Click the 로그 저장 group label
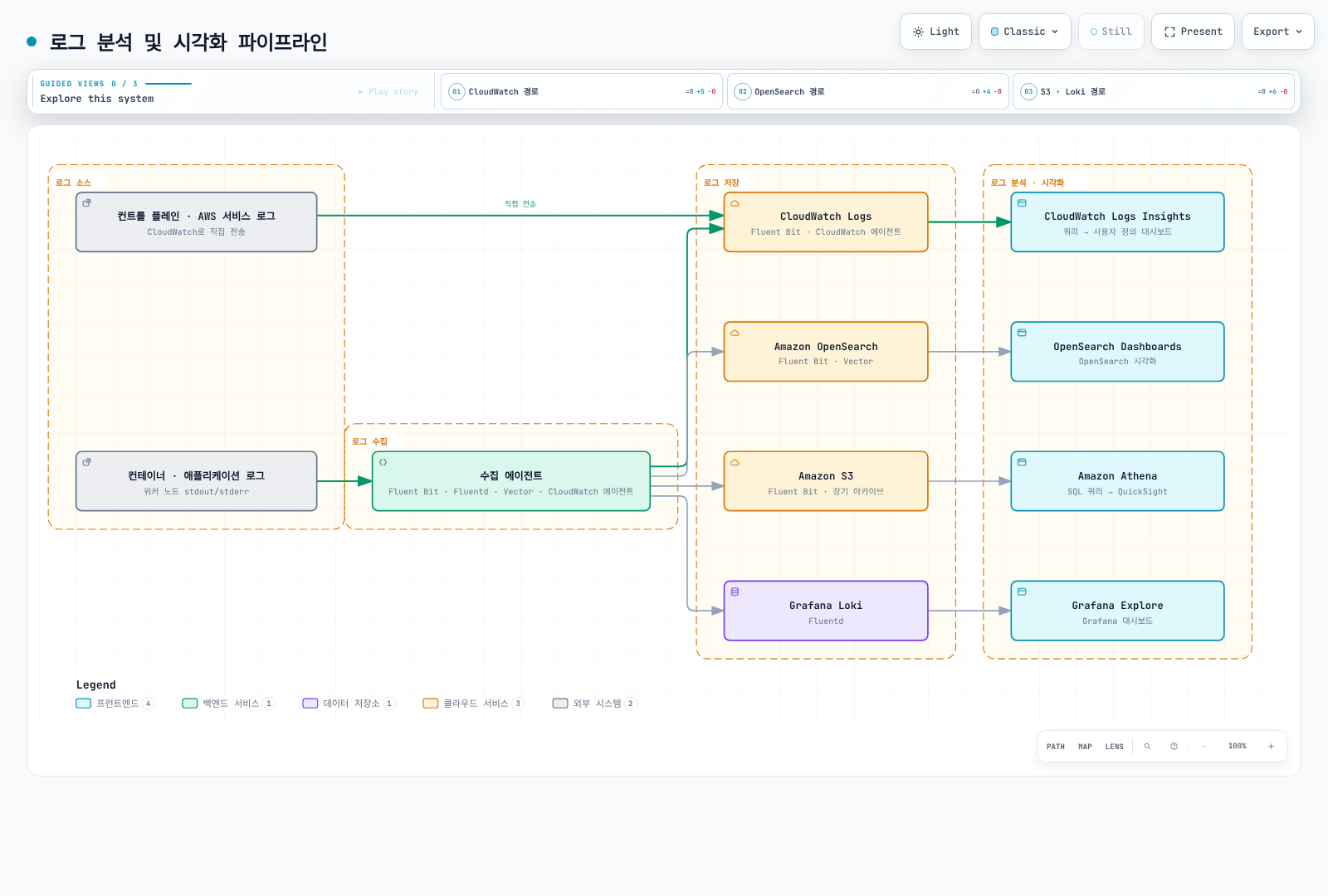The height and width of the screenshot is (896, 1328). pyautogui.click(x=721, y=183)
